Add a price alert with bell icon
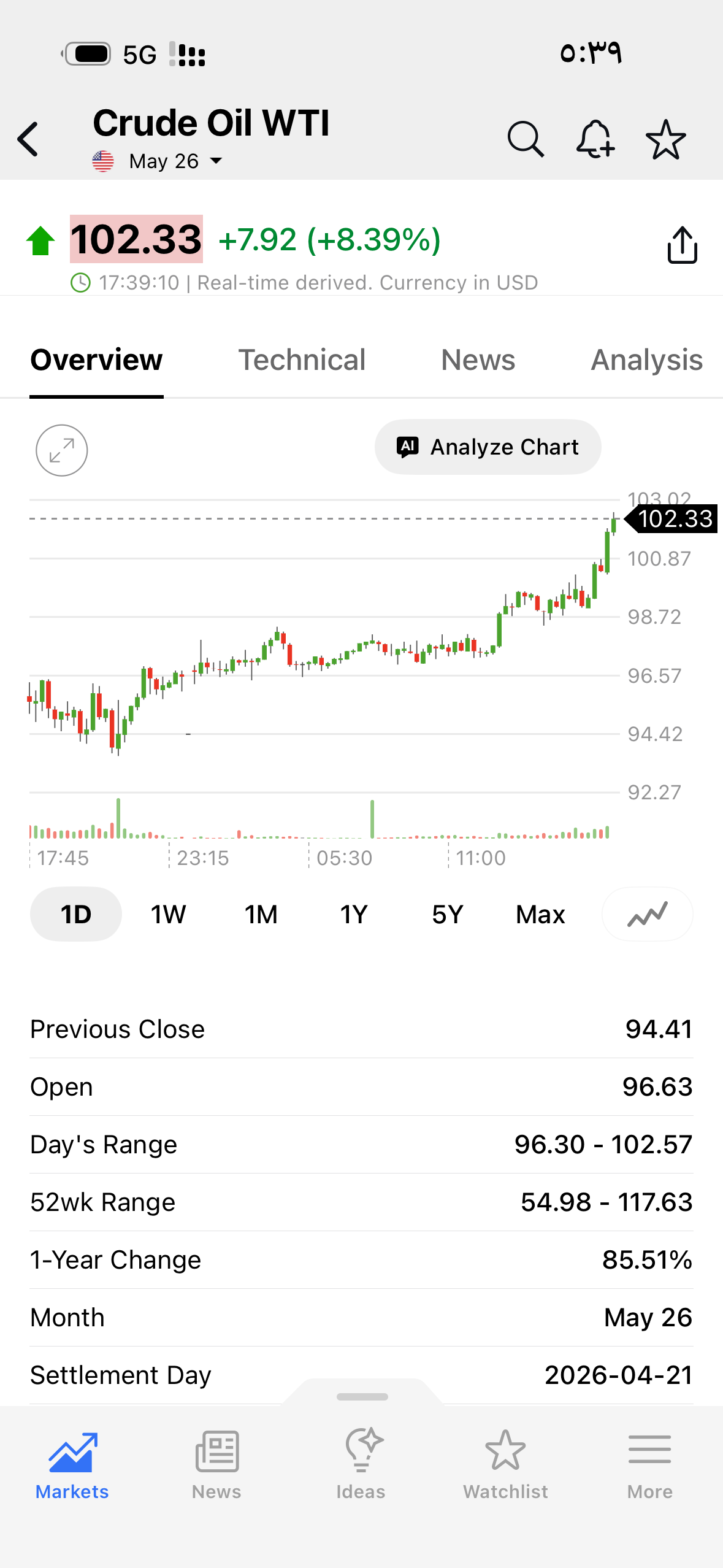Screen dimensions: 723x1568 [595, 139]
